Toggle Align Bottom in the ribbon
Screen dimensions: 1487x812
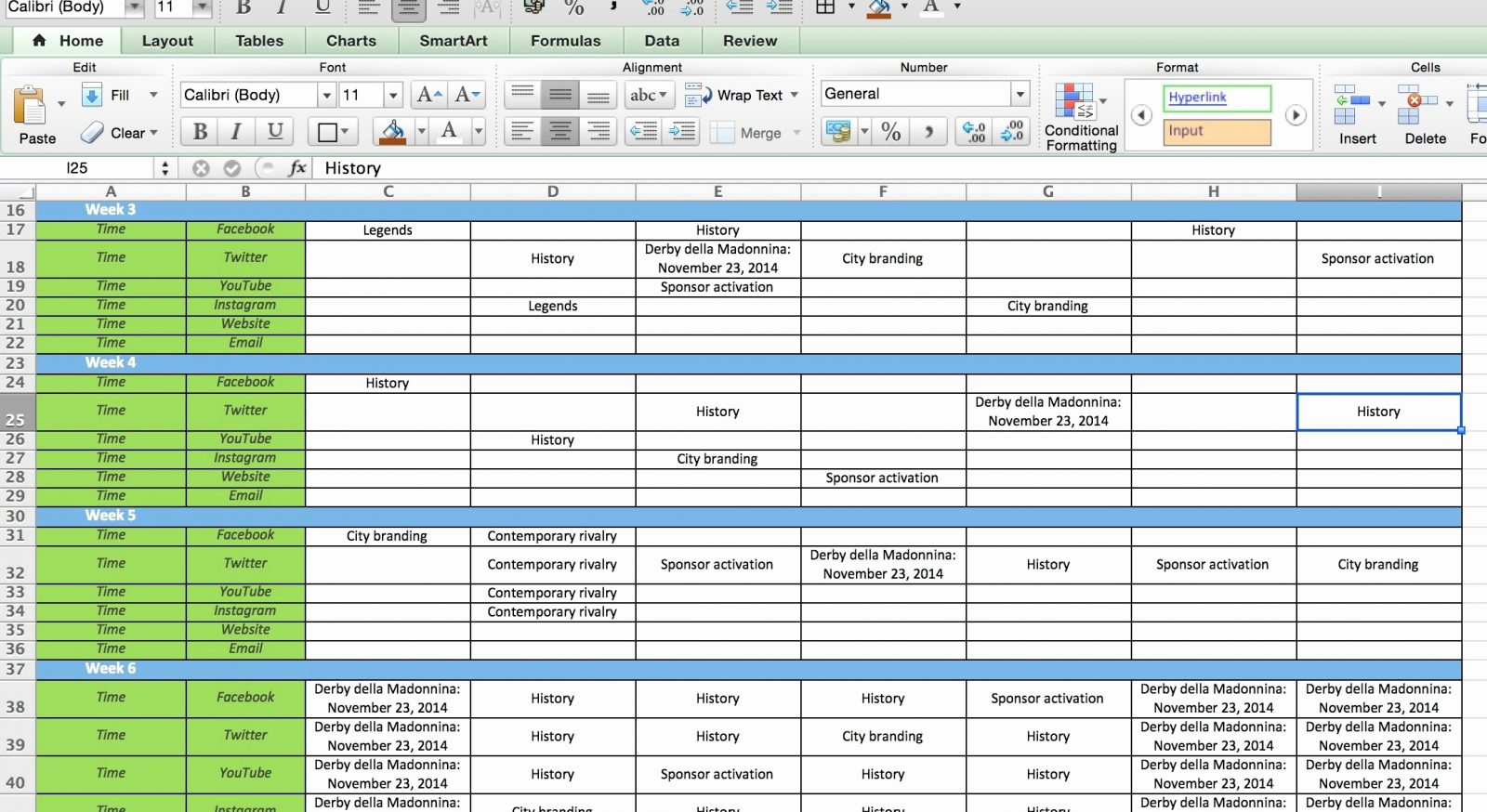pos(599,95)
